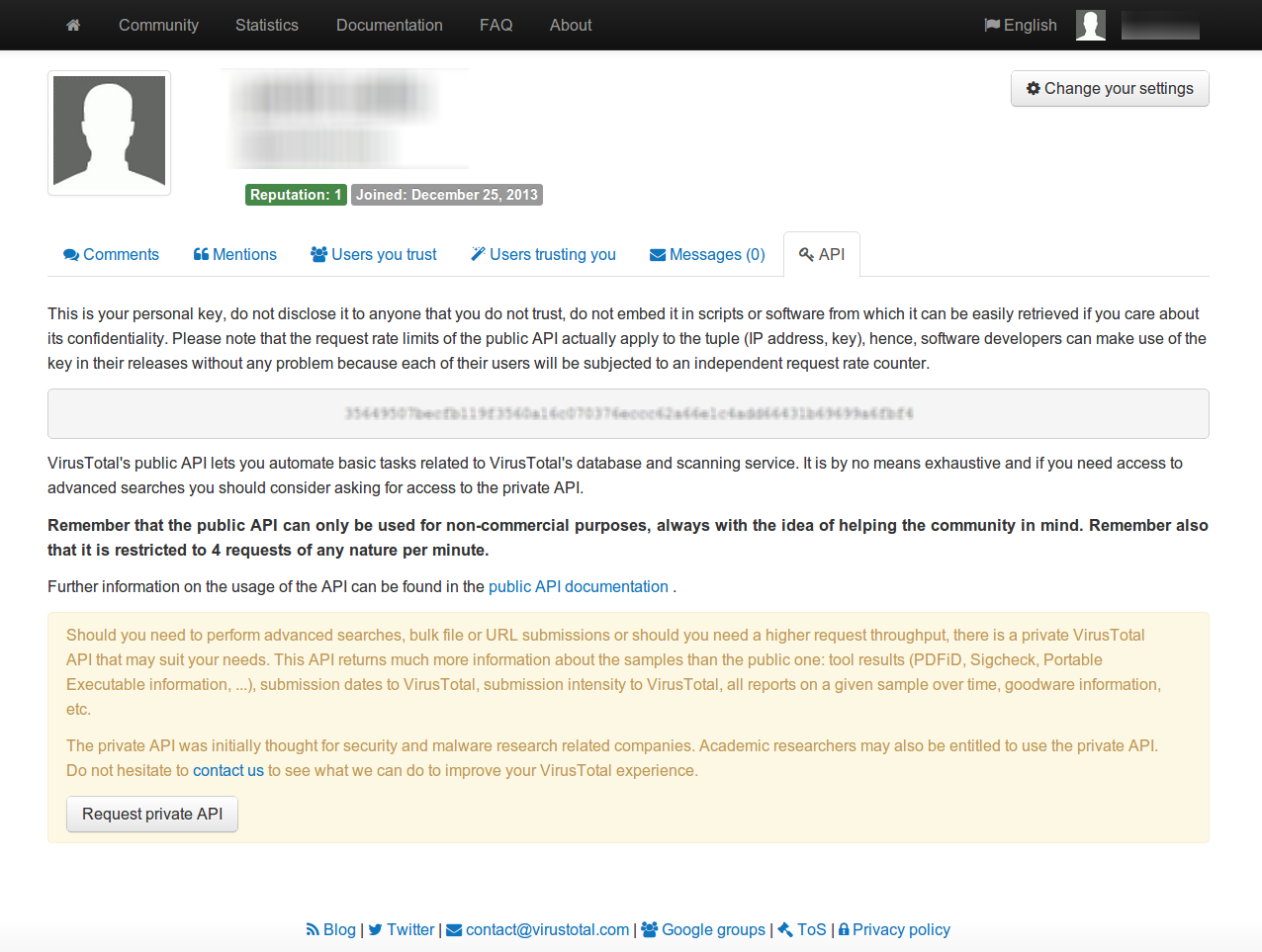Navigate to Statistics in the top menu
The image size is (1262, 952).
(266, 25)
